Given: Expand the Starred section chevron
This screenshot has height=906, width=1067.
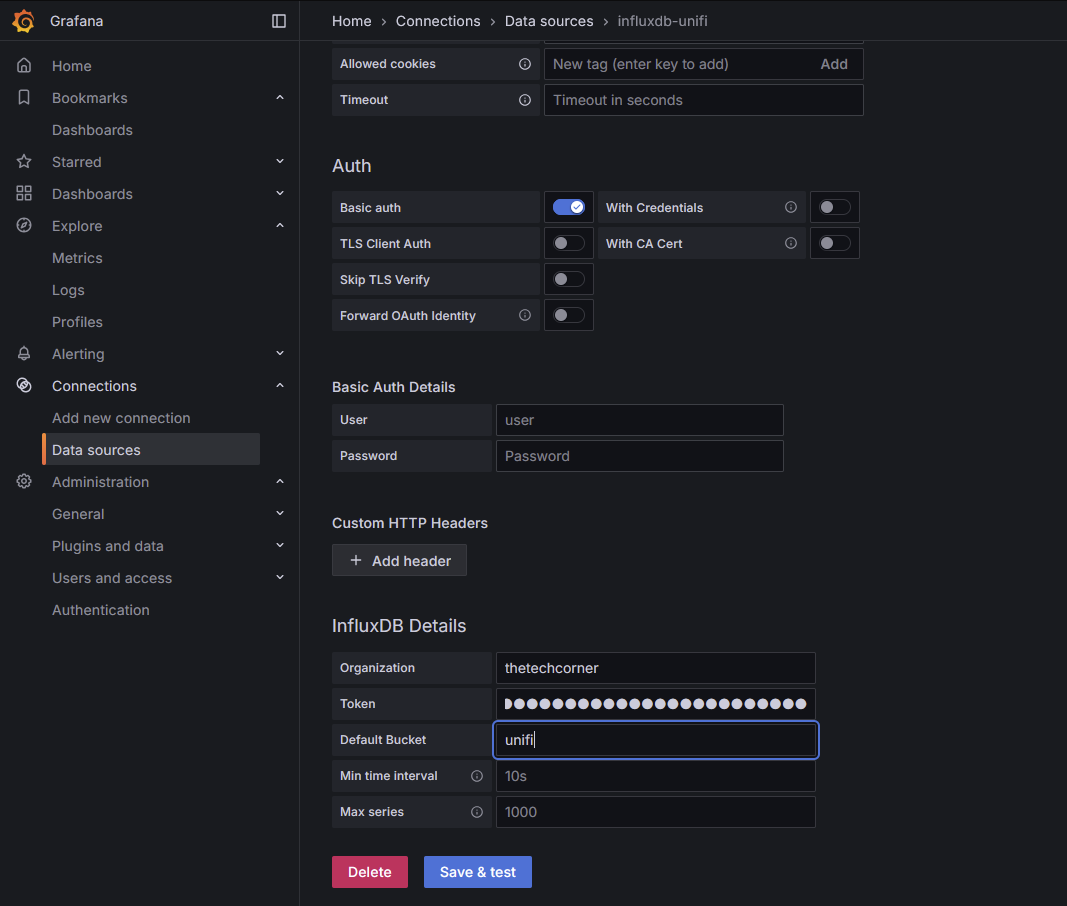Looking at the screenshot, I should pos(280,162).
